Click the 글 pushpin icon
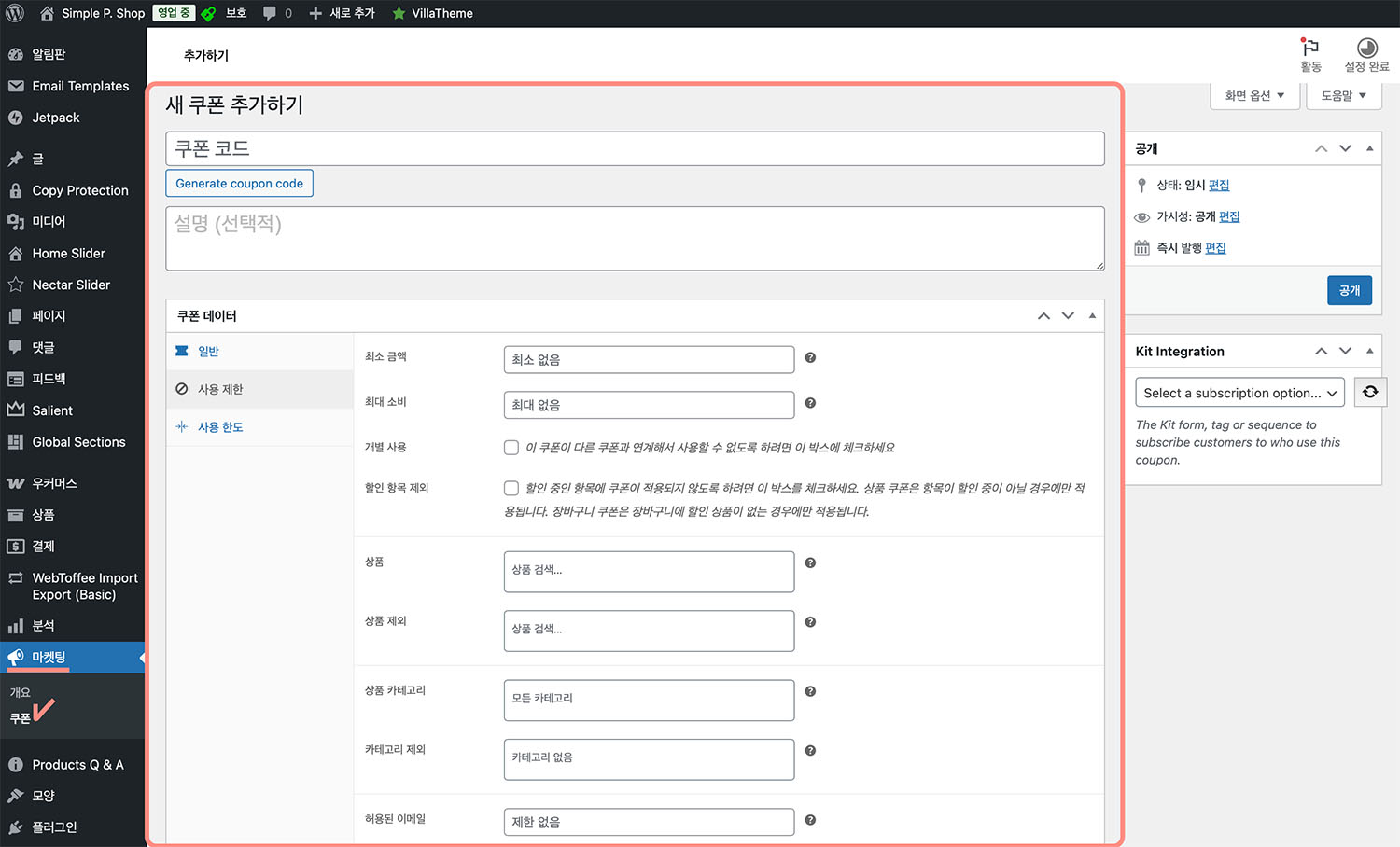The width and height of the screenshot is (1400, 847). point(15,159)
